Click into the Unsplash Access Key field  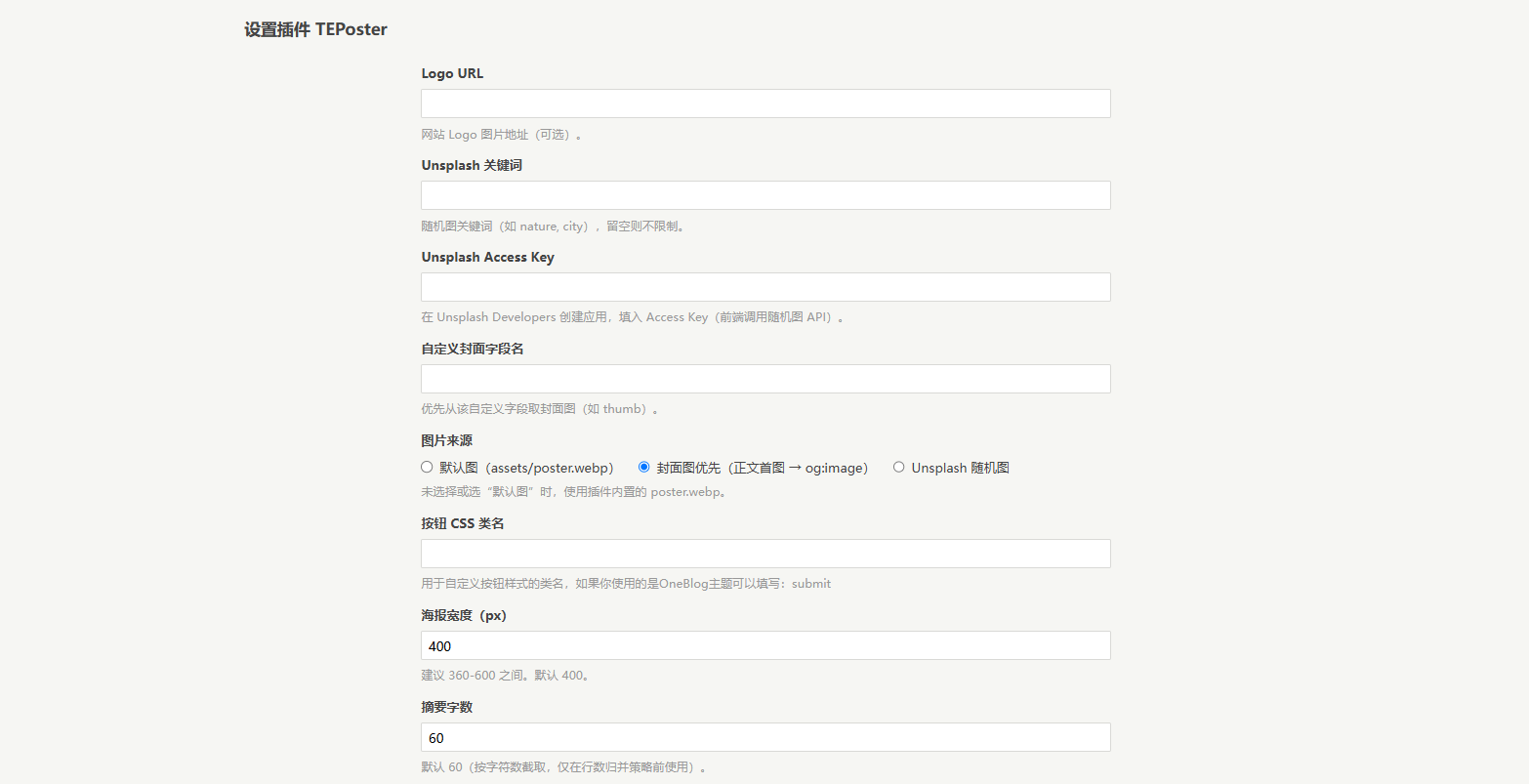(765, 287)
